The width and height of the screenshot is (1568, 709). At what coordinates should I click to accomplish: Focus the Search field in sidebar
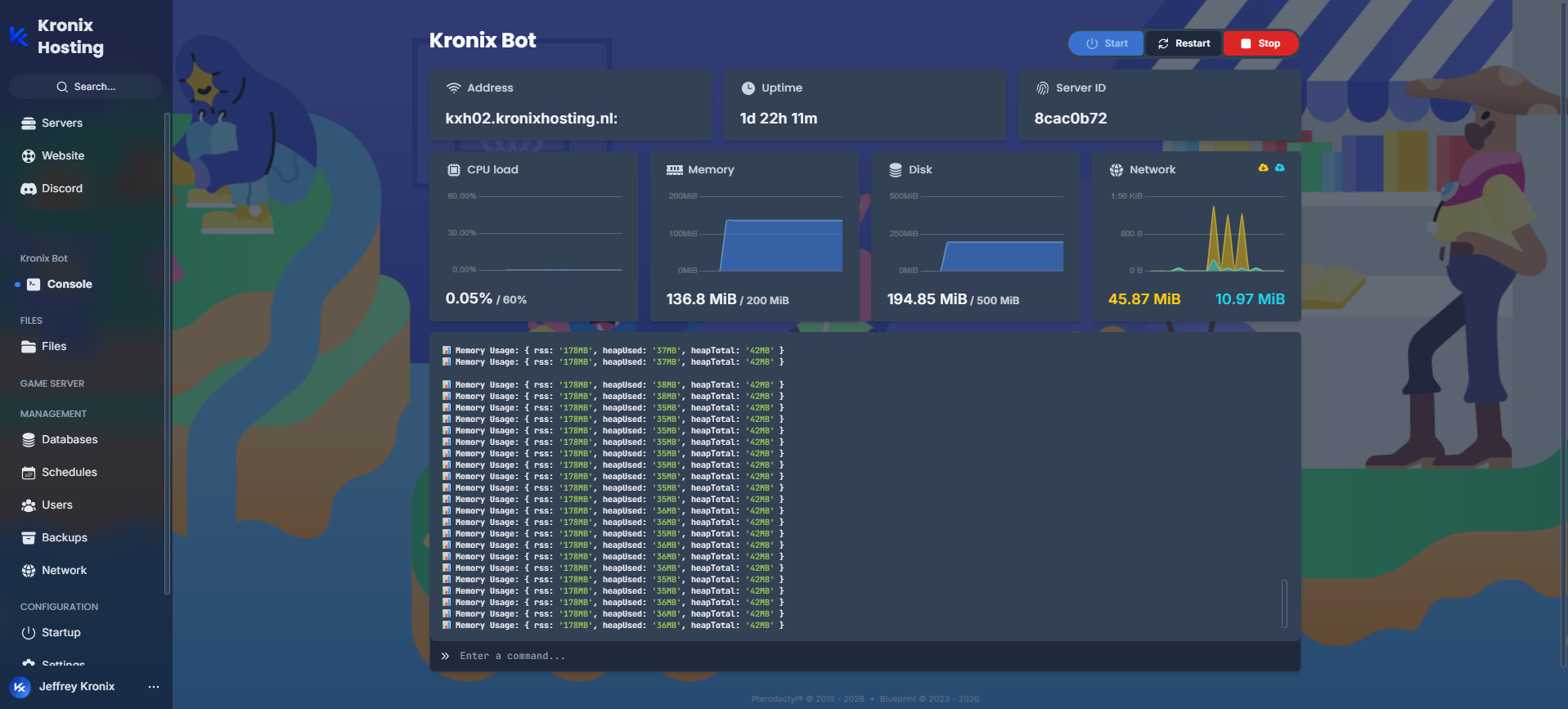click(85, 87)
